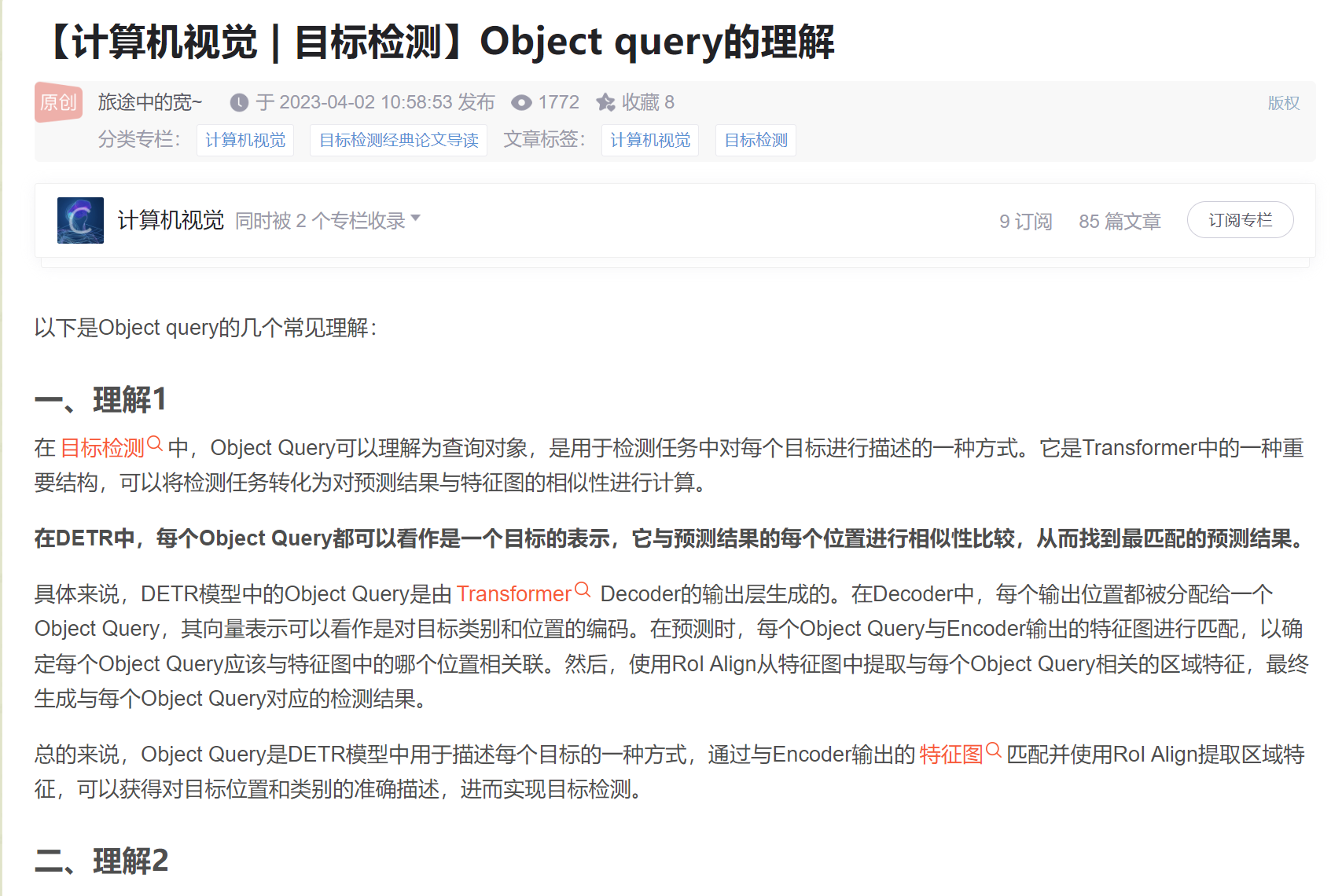Click the red 目标检测 keyword link

click(102, 448)
